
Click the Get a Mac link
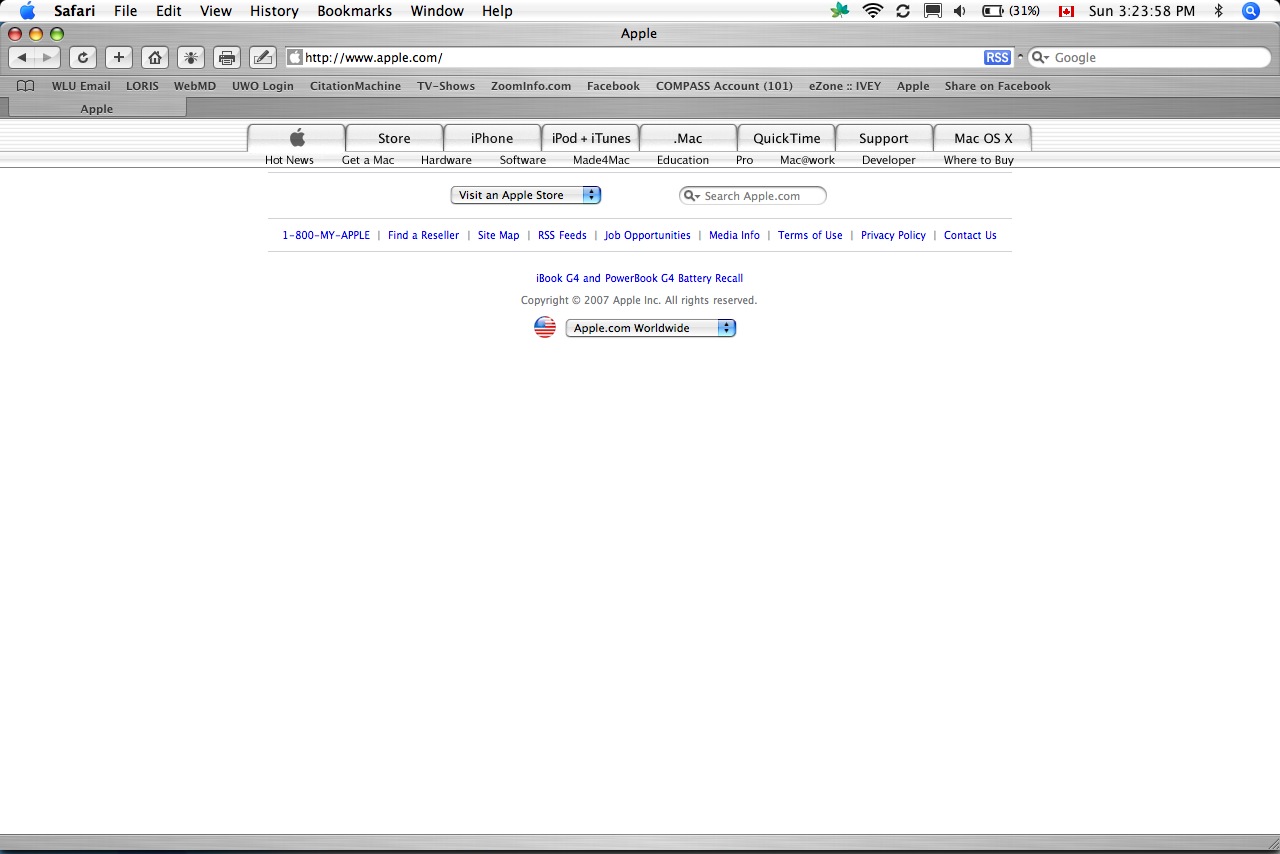[x=368, y=160]
